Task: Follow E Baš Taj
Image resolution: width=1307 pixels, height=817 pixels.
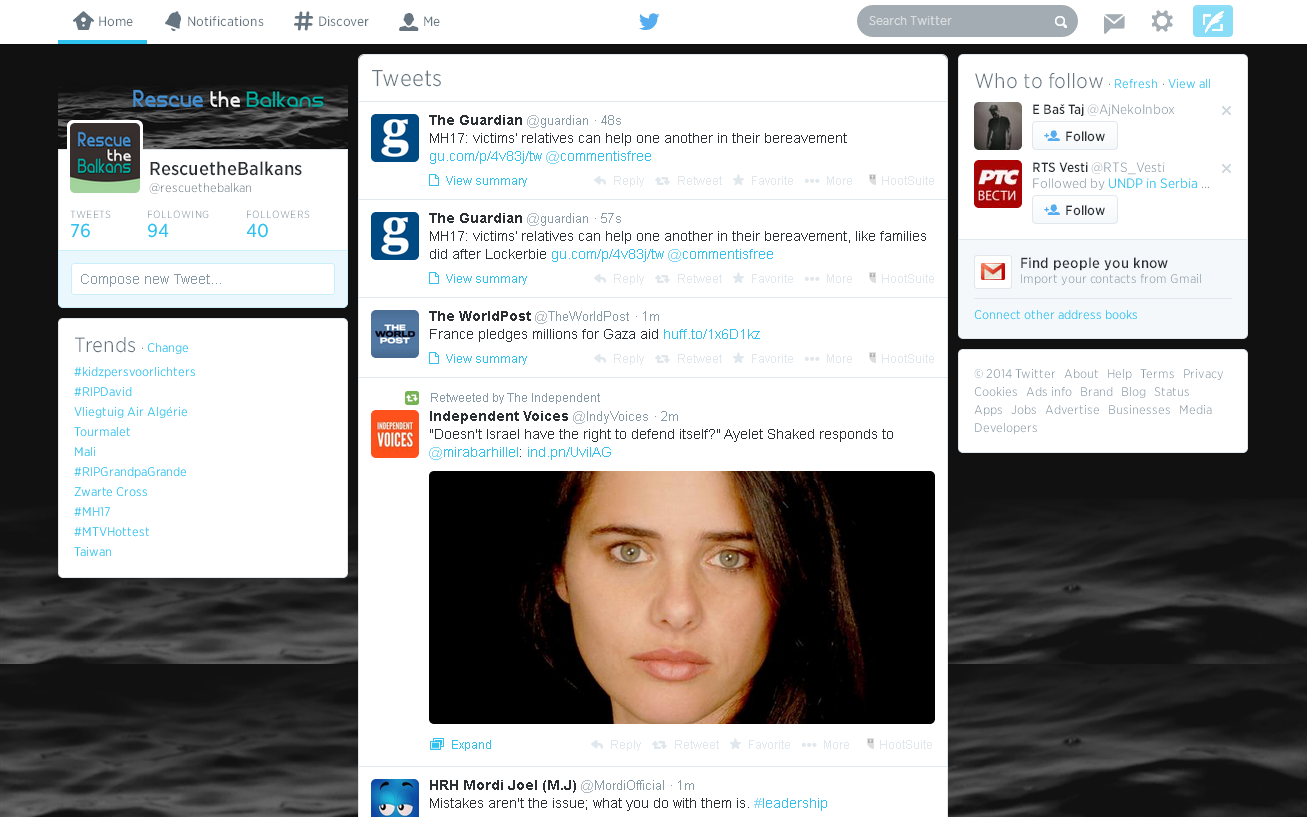Action: (1075, 136)
